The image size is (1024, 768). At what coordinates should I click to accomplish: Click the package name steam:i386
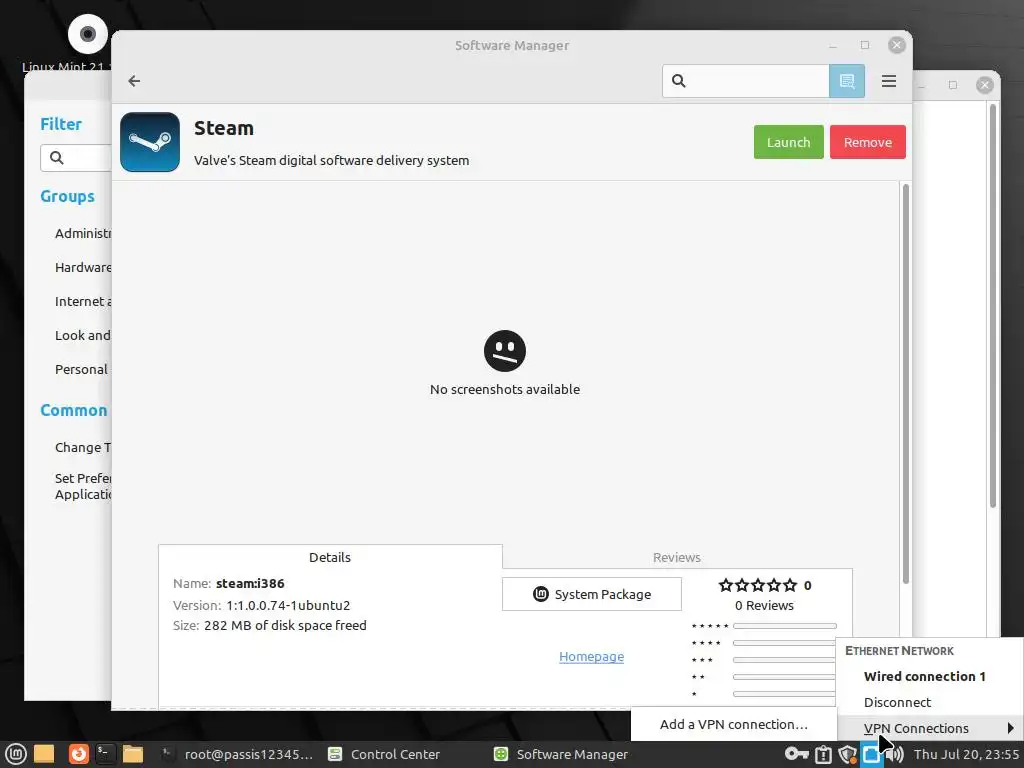(250, 583)
